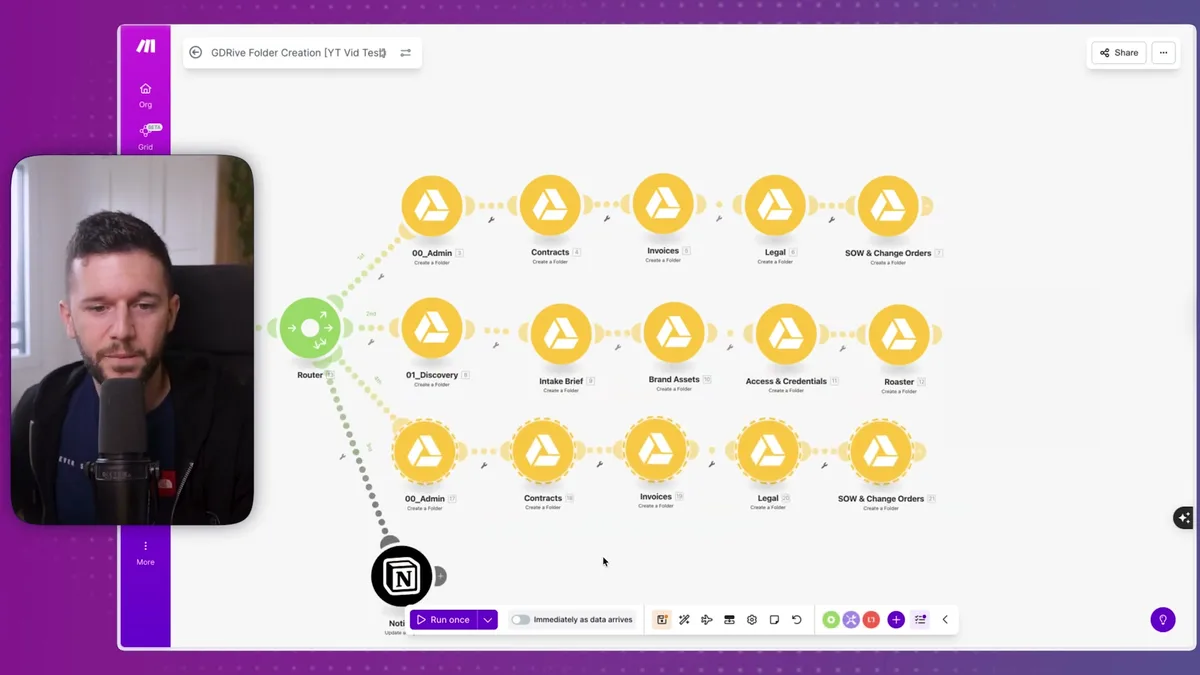This screenshot has width=1200, height=675.
Task: Click Org in the left sidebar
Action: pos(145,95)
